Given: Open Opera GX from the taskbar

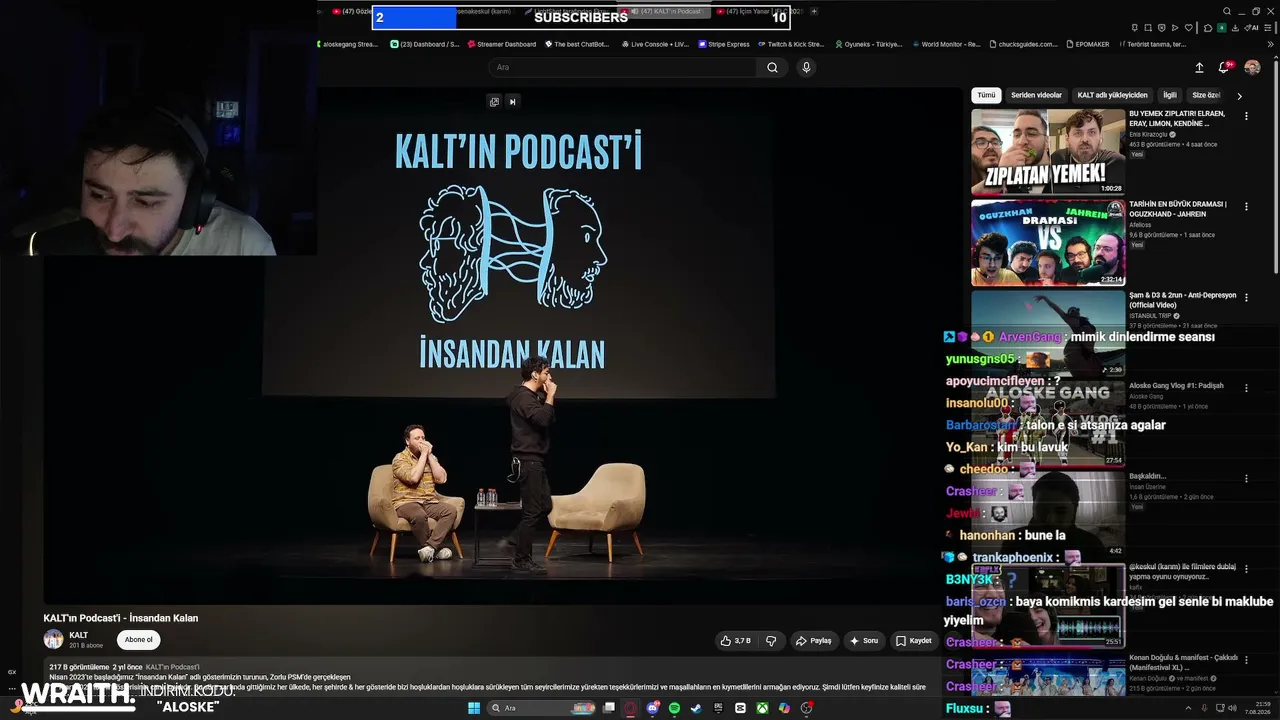Looking at the screenshot, I should (631, 708).
